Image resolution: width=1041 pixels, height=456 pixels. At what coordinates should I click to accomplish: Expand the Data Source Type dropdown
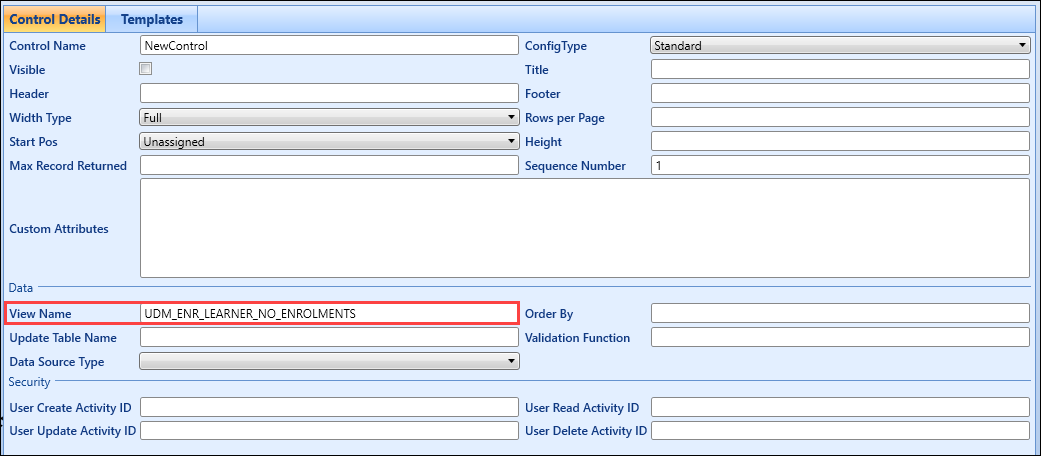329,361
